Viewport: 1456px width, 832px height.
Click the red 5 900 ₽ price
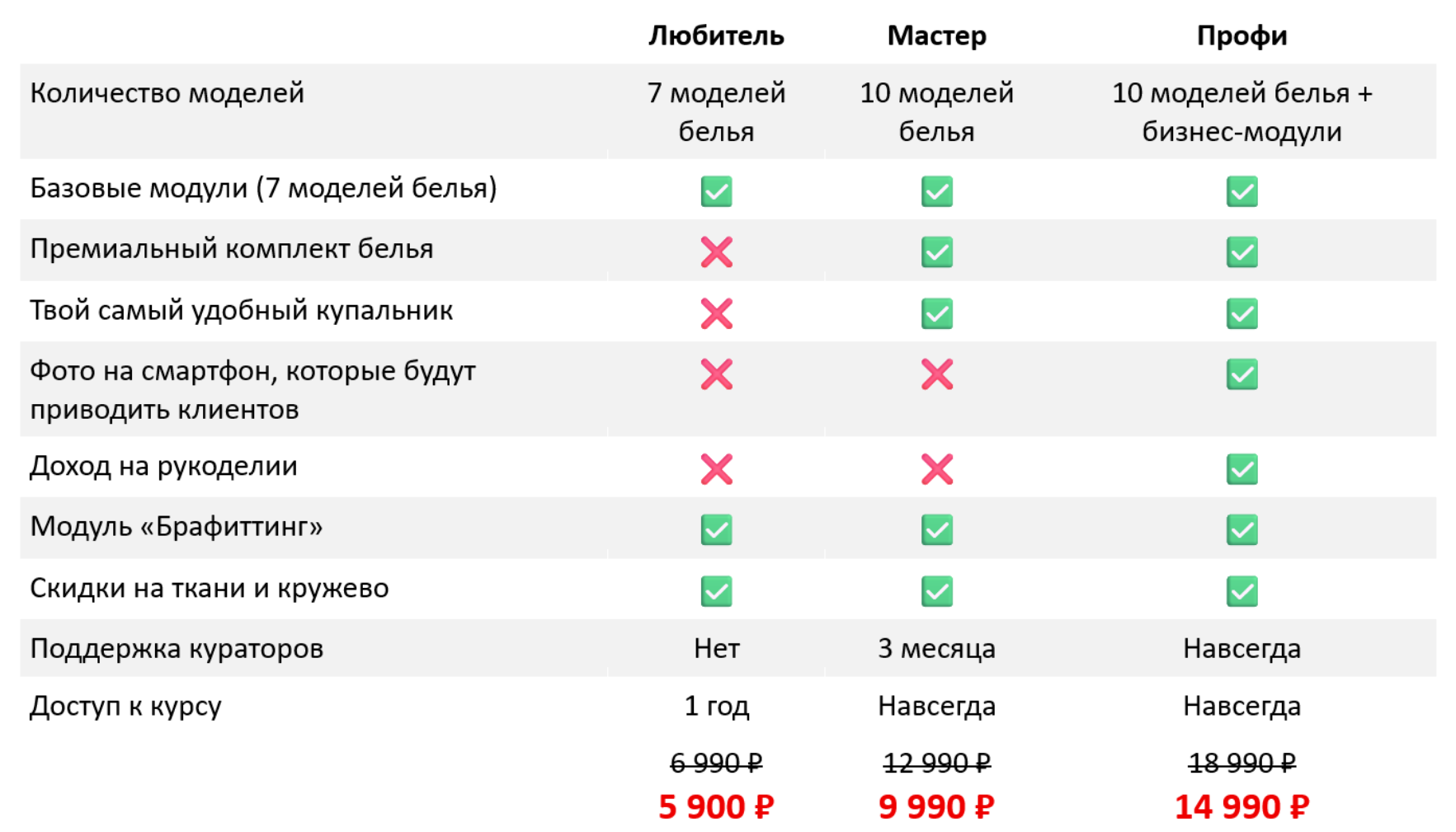tap(716, 806)
